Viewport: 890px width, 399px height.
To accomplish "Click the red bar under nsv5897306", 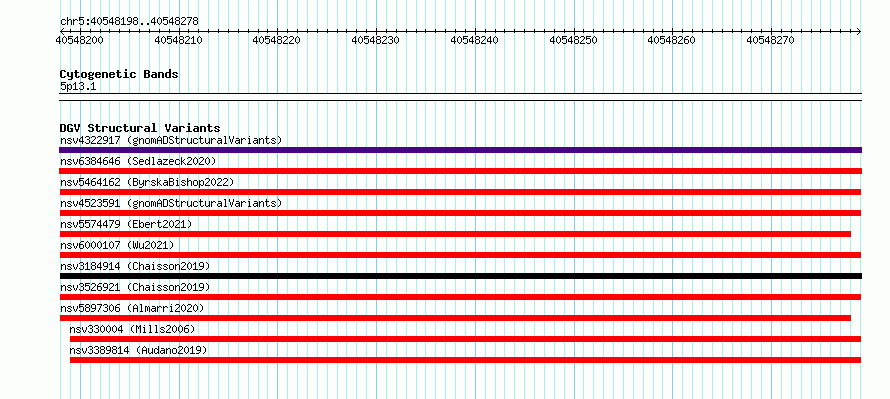I will coord(455,318).
